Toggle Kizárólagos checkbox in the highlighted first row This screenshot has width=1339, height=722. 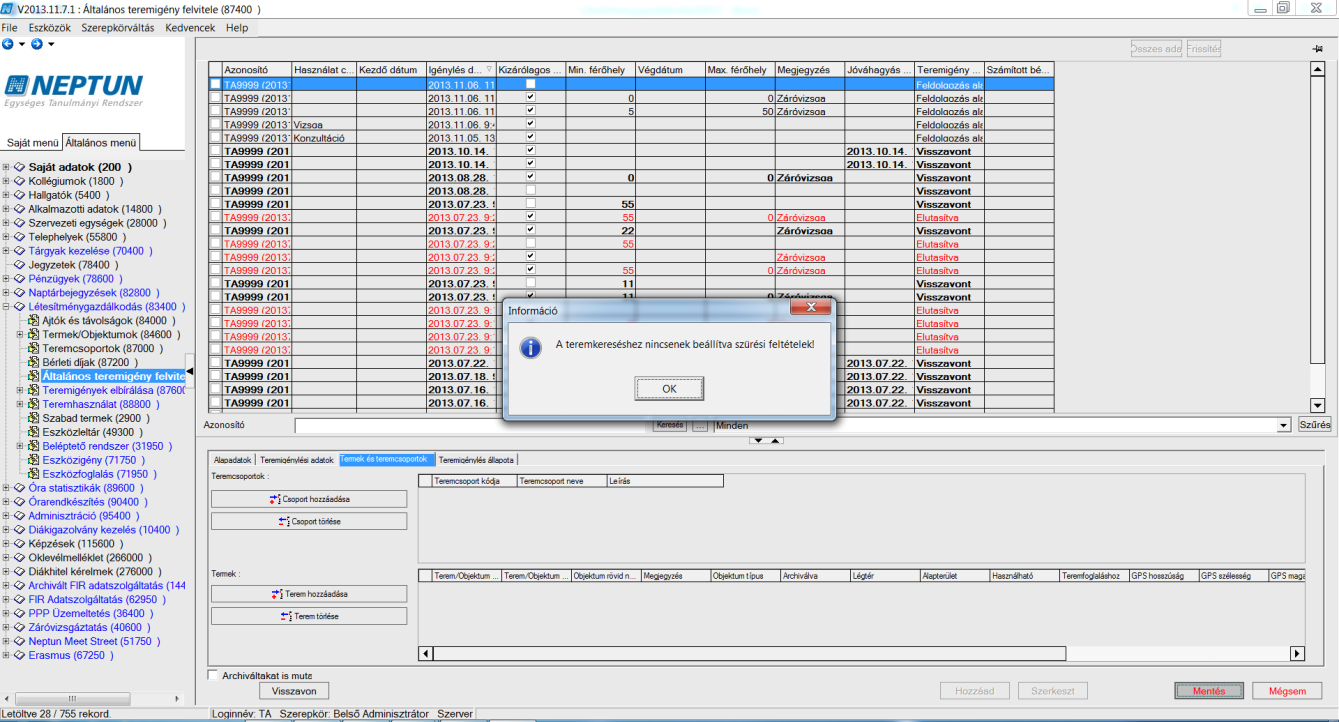pos(531,85)
